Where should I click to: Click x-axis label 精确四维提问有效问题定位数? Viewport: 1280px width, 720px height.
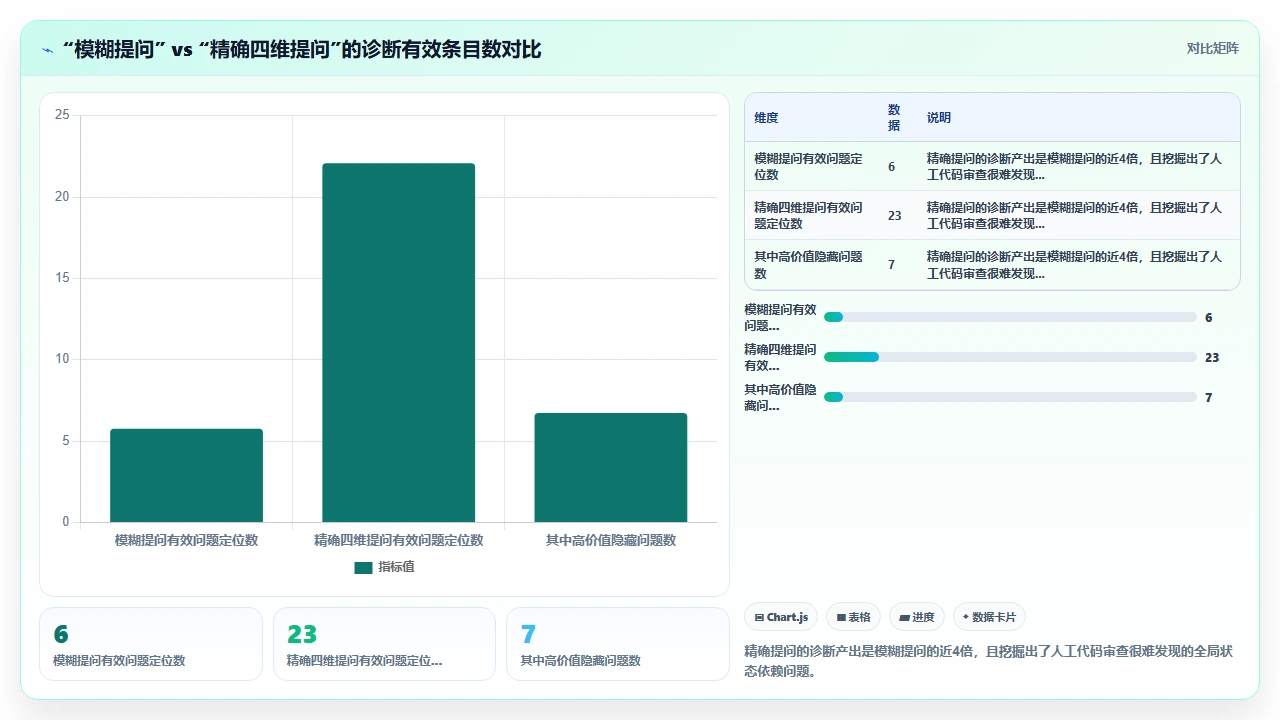(x=398, y=540)
